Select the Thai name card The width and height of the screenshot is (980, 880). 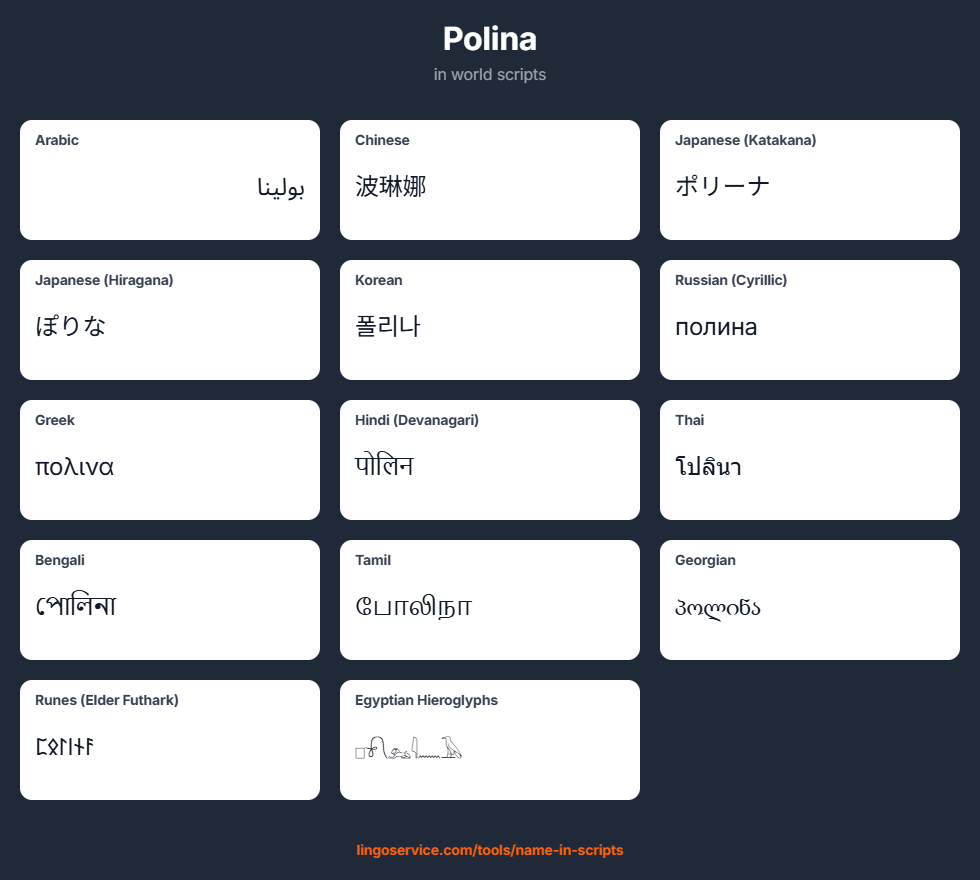click(810, 460)
